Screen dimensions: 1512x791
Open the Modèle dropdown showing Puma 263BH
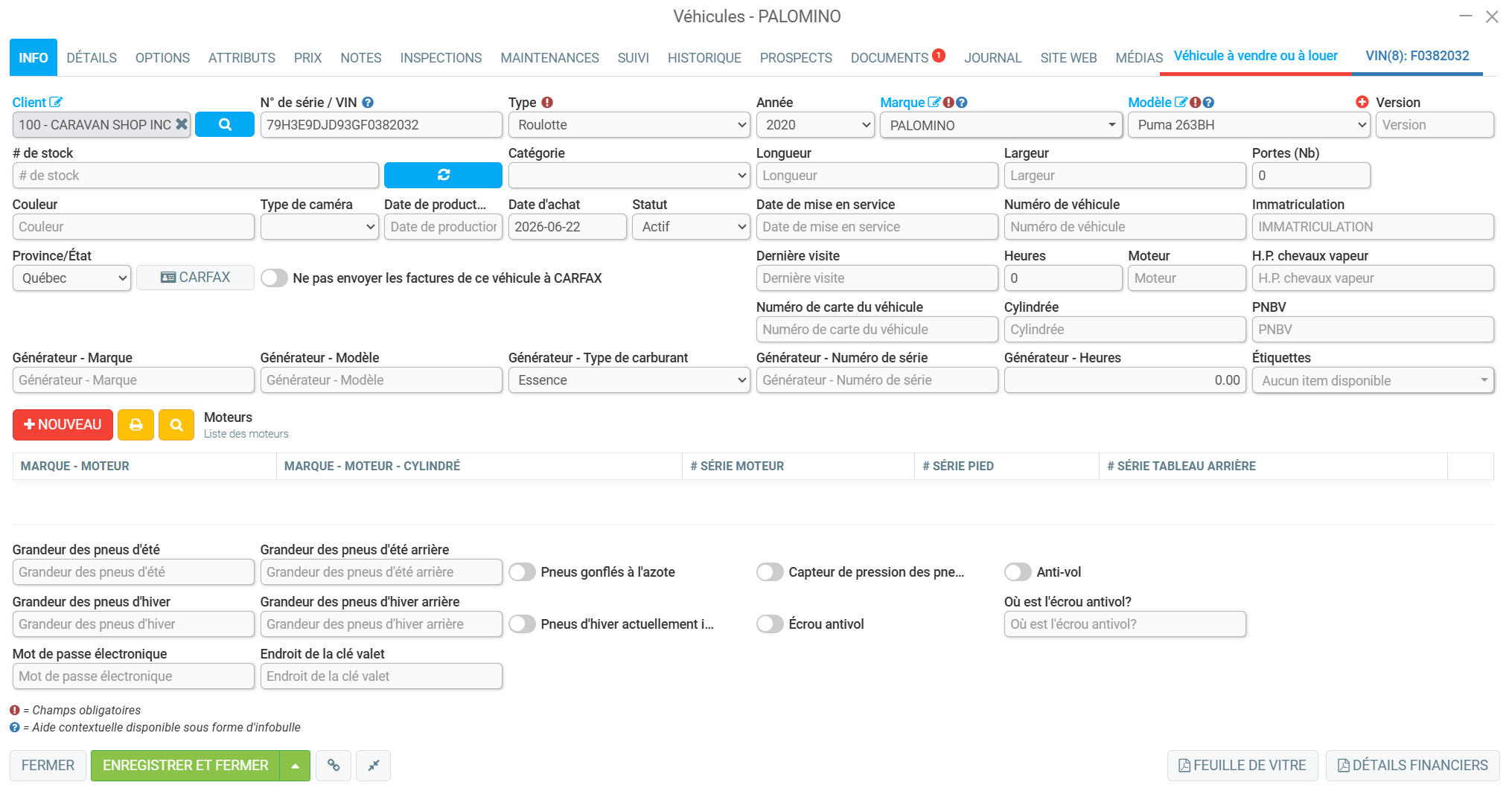1248,125
